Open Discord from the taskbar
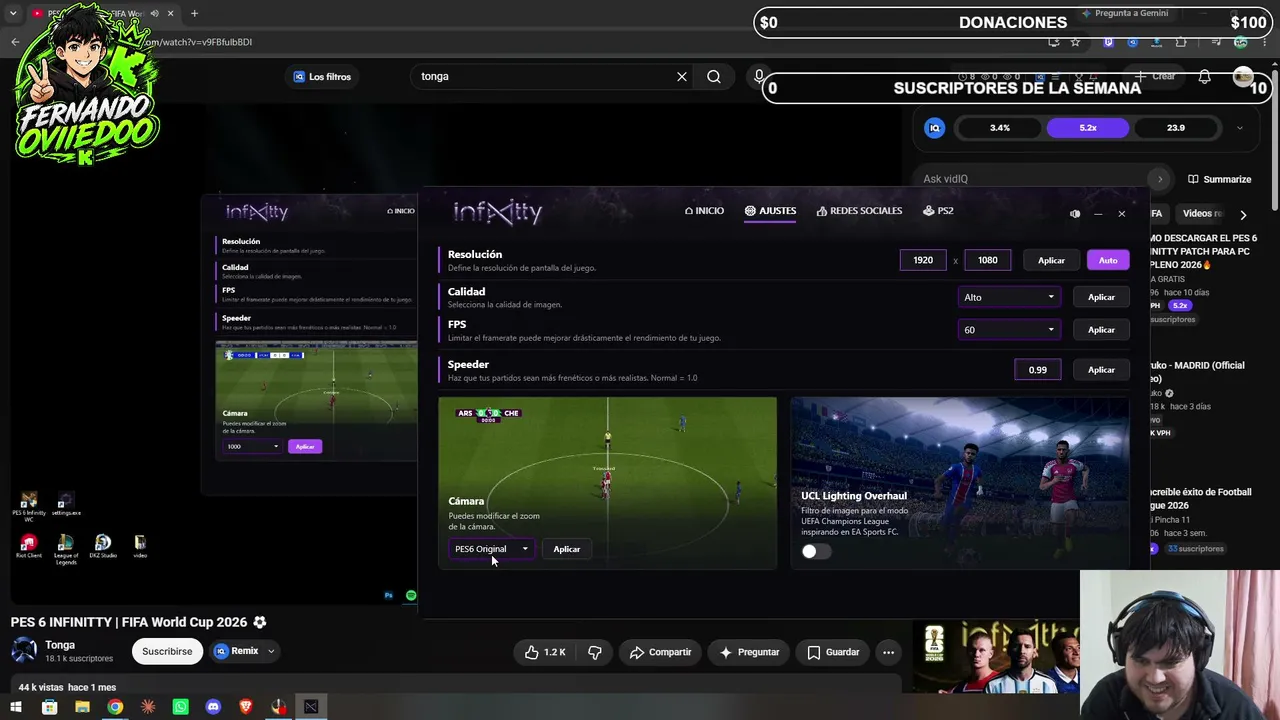The image size is (1280, 720). 213,707
